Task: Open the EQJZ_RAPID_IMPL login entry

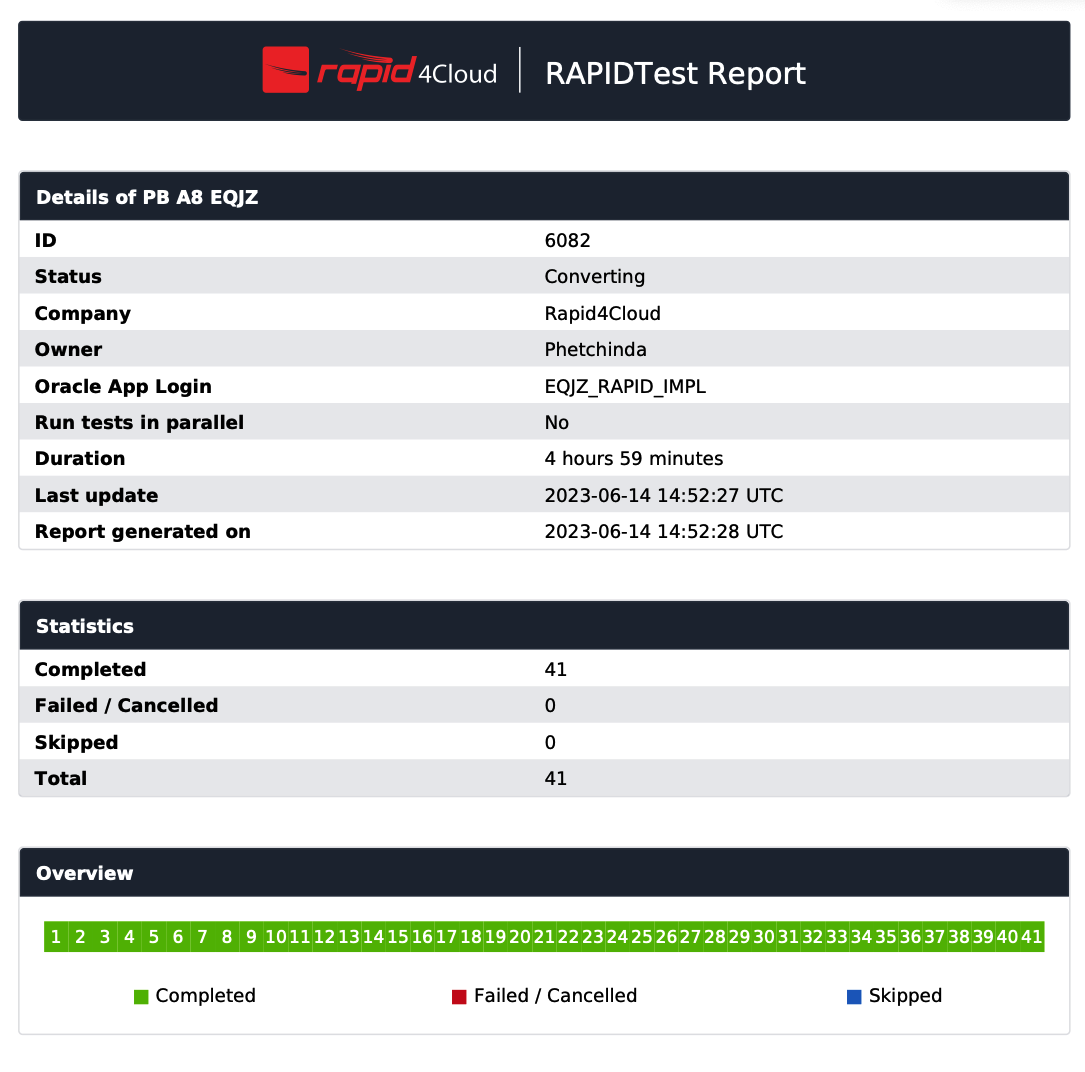Action: pyautogui.click(x=625, y=386)
